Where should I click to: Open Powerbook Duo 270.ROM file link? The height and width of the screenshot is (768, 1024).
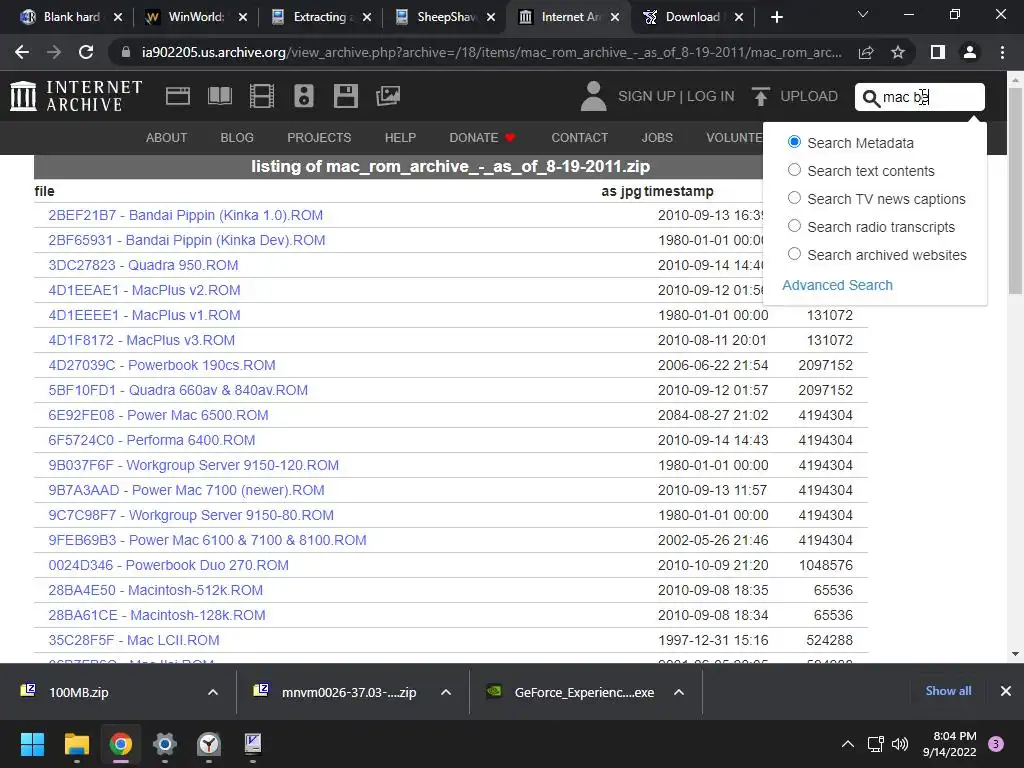168,566
